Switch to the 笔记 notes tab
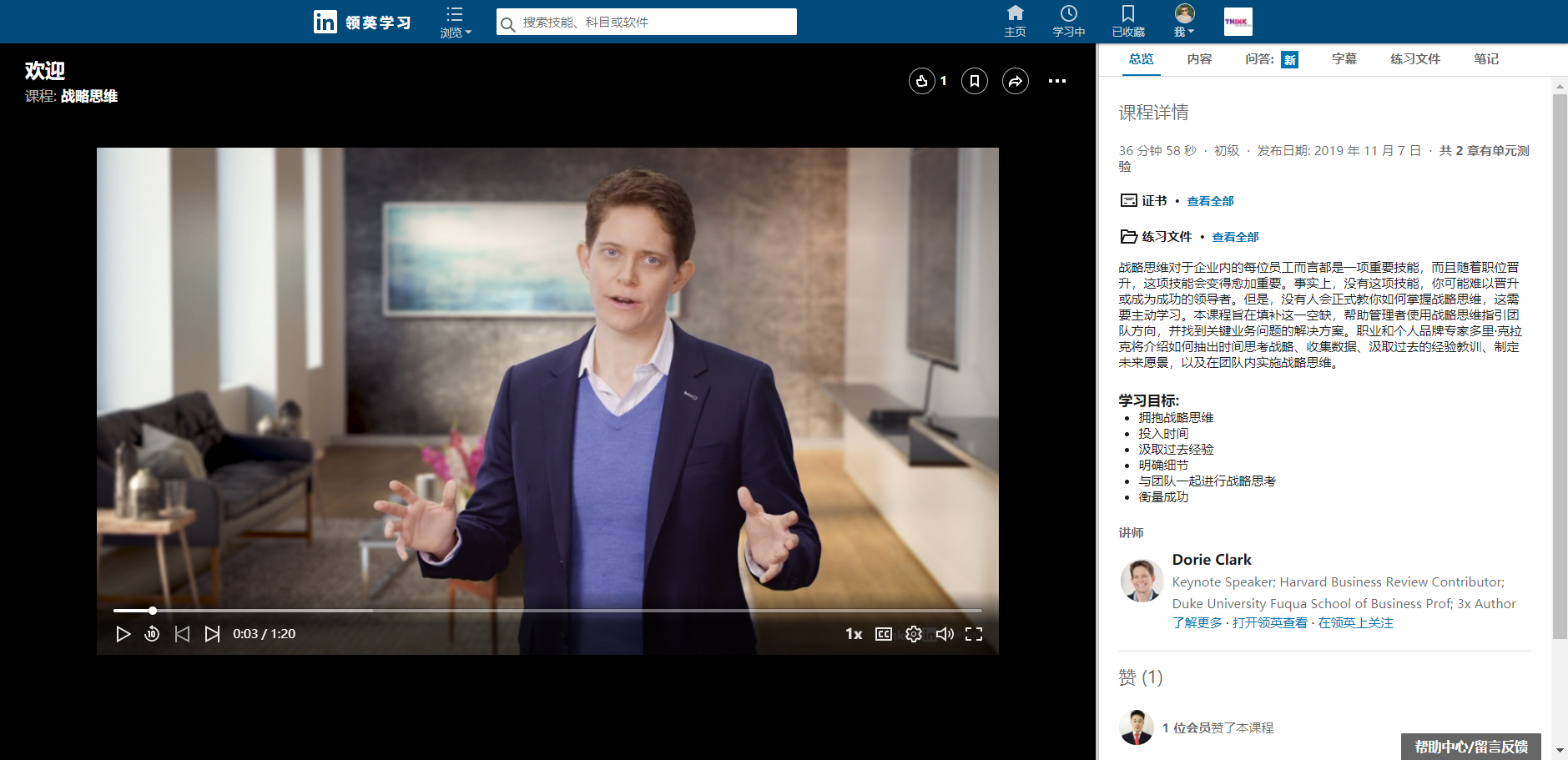The width and height of the screenshot is (1568, 760). coord(1486,59)
